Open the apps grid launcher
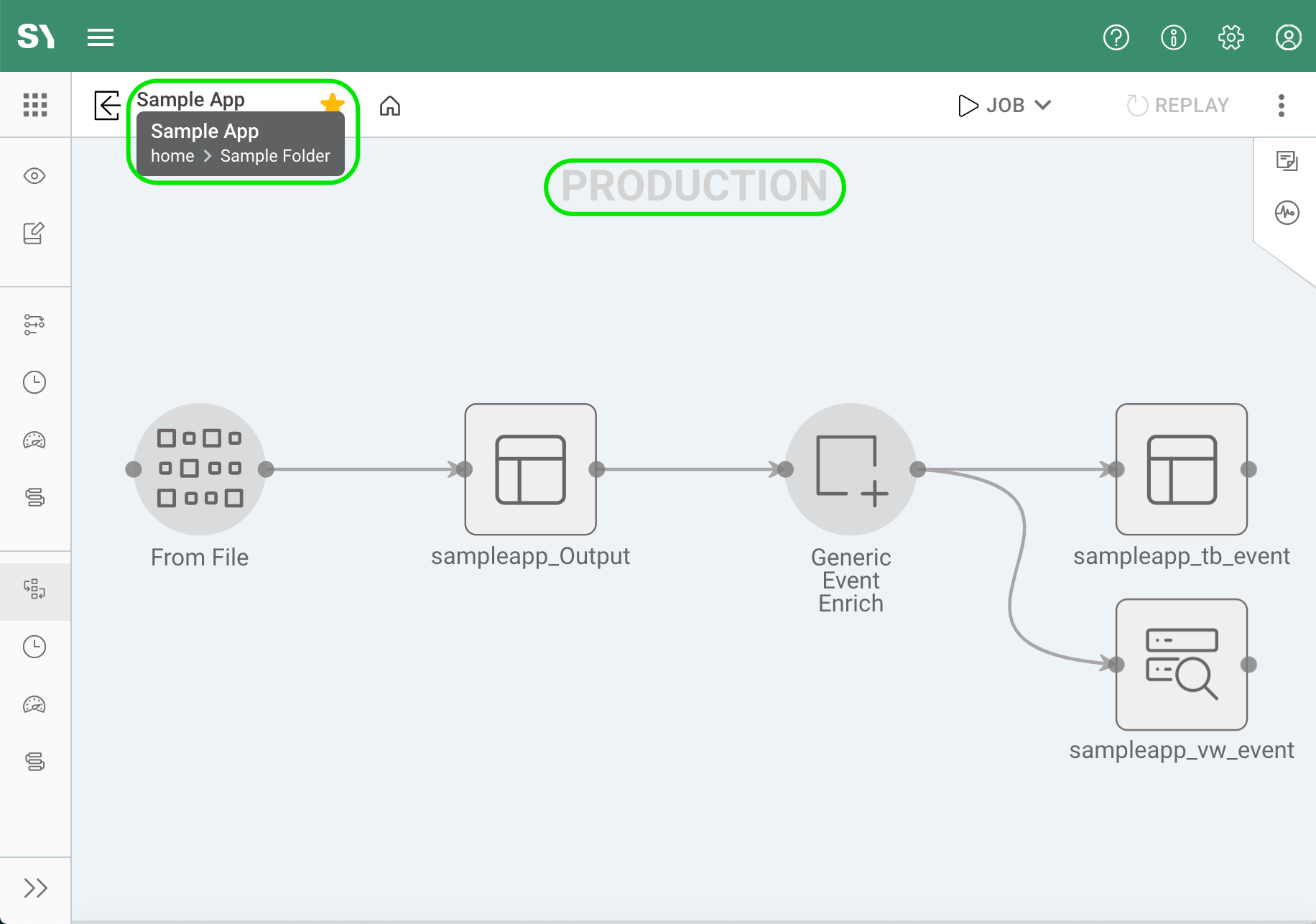 click(x=34, y=105)
